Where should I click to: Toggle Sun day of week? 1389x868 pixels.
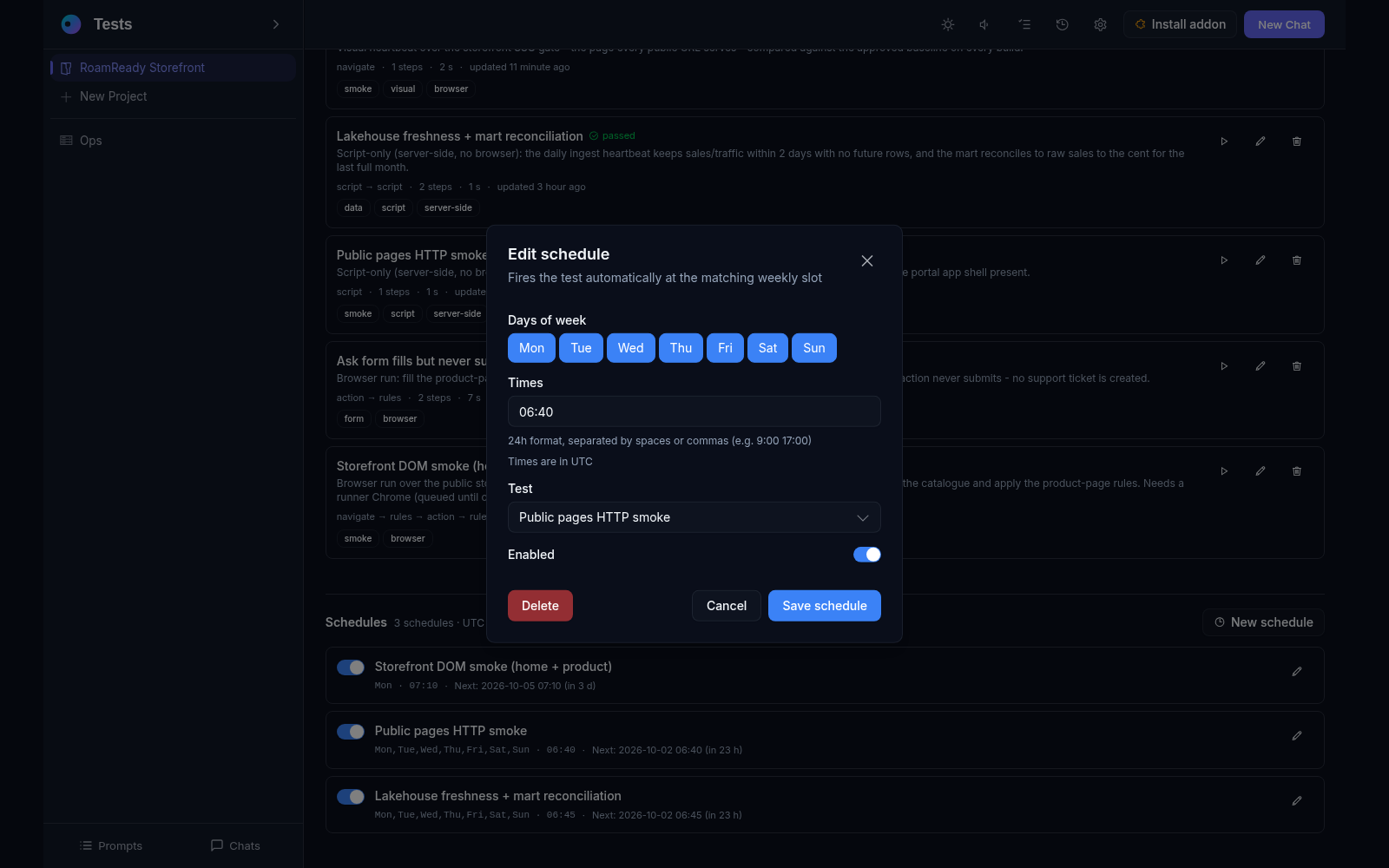click(x=814, y=348)
